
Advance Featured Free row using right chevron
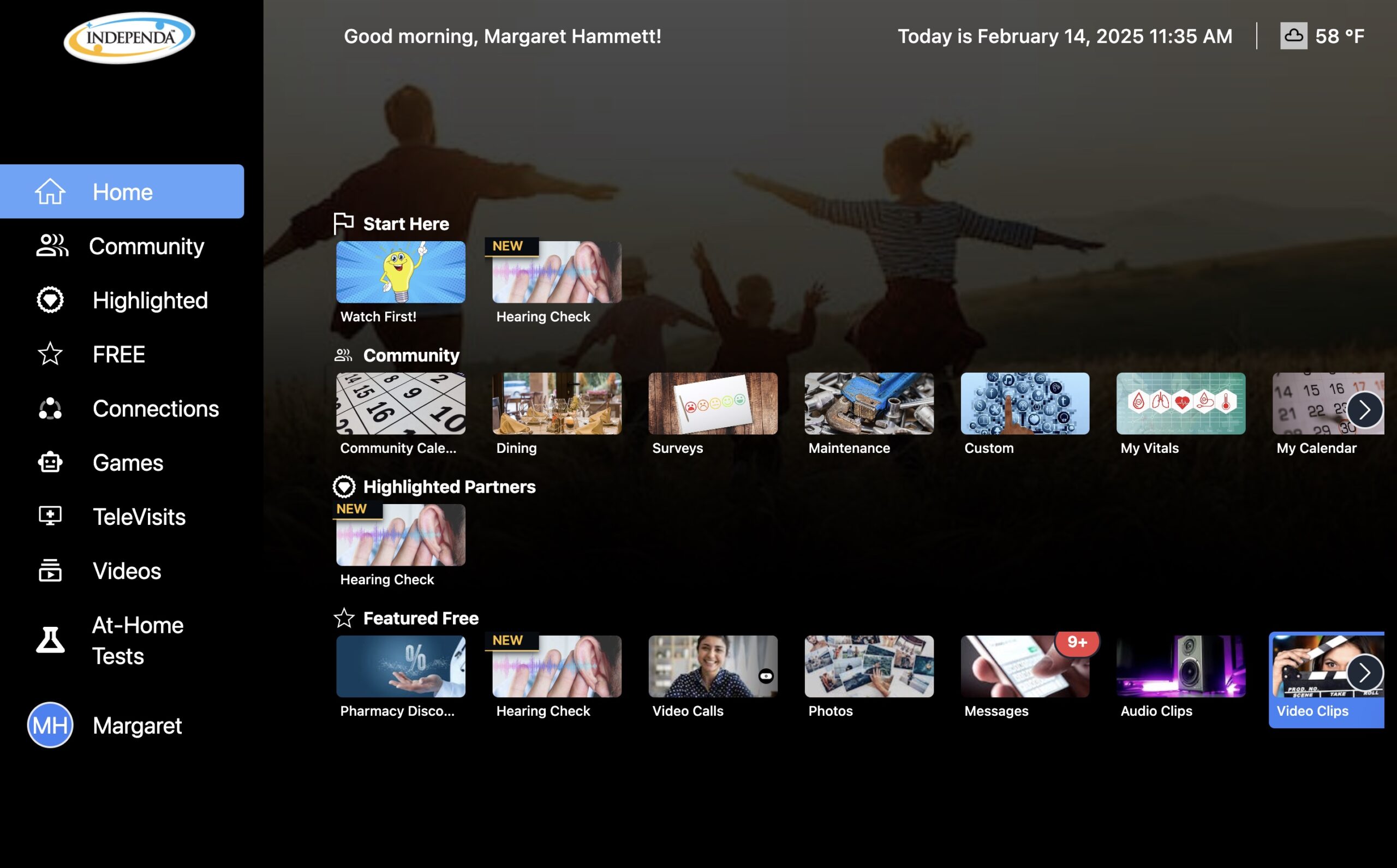click(1365, 672)
